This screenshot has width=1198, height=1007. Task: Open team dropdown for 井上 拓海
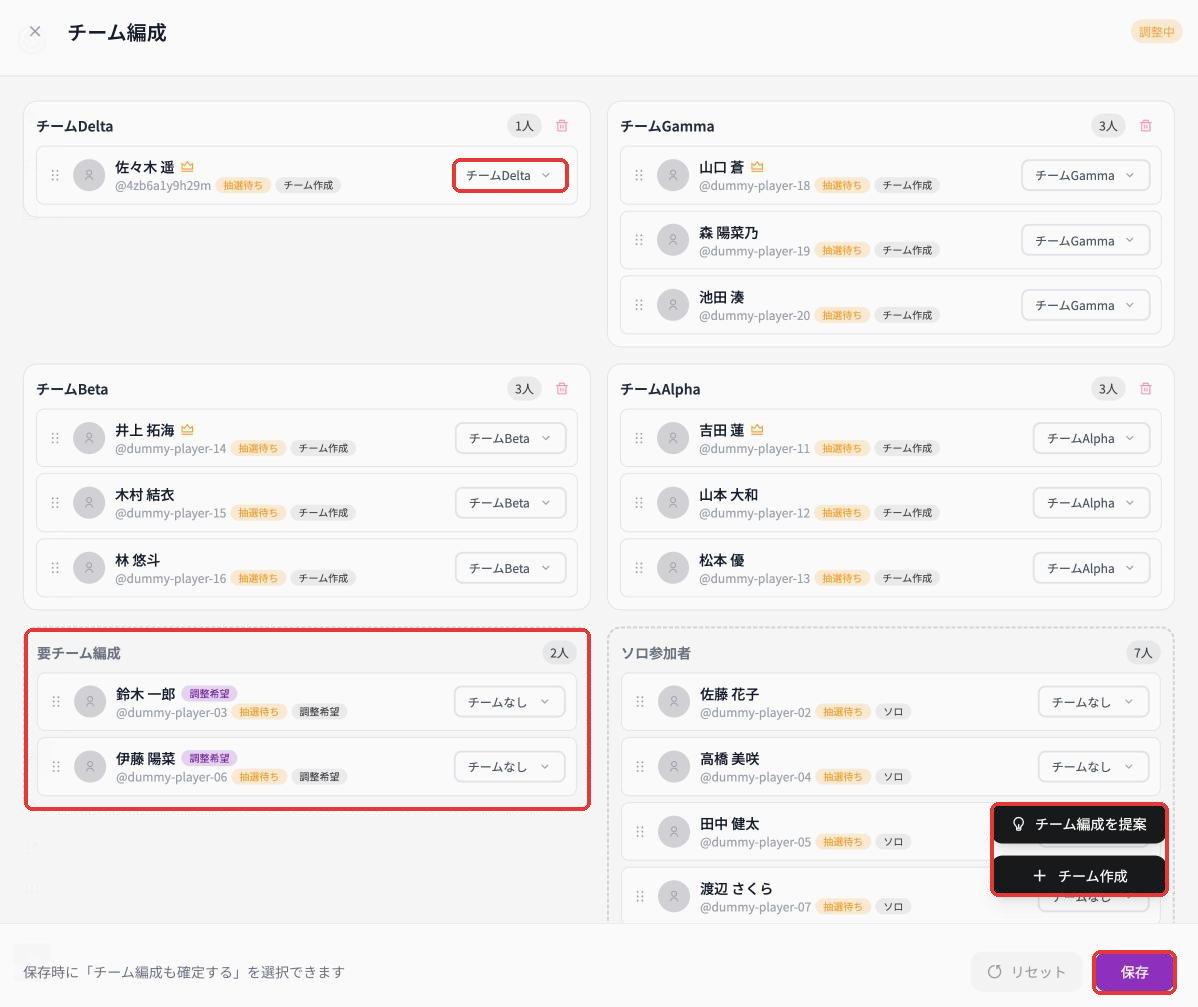[510, 439]
